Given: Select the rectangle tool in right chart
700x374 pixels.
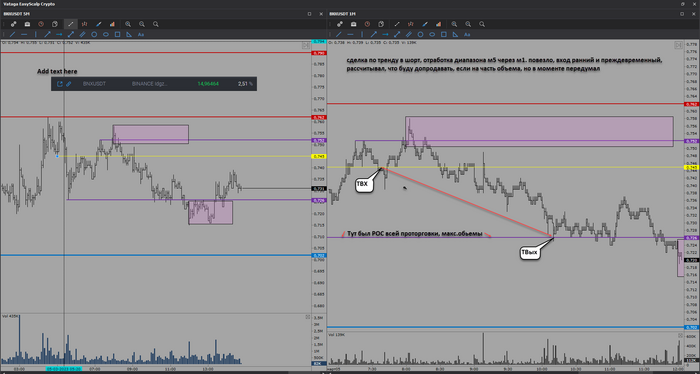Looking at the screenshot, I should [x=443, y=34].
